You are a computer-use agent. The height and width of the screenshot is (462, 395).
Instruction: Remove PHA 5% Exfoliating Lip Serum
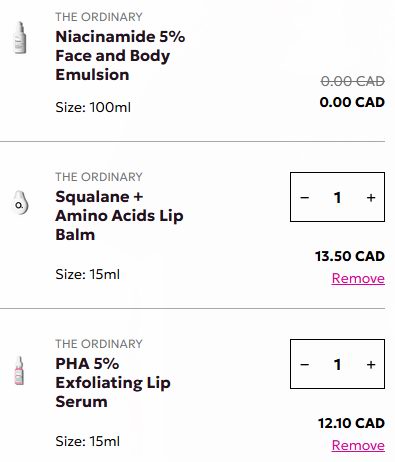358,445
